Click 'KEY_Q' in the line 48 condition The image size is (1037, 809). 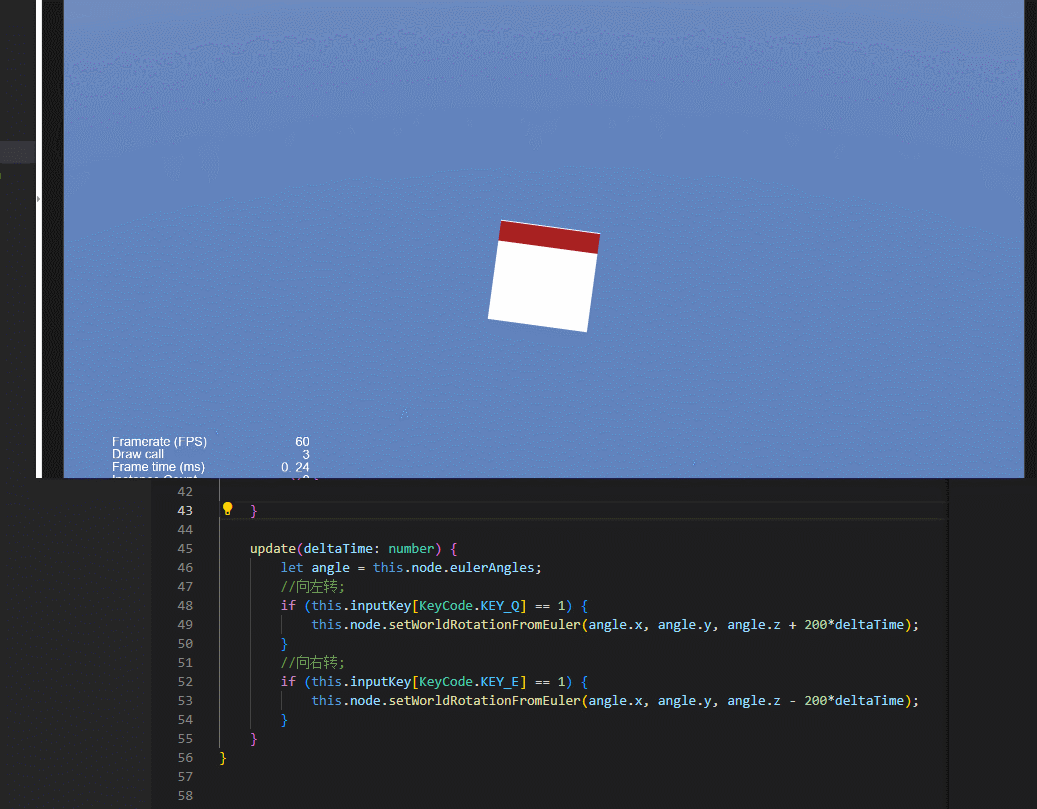point(500,605)
